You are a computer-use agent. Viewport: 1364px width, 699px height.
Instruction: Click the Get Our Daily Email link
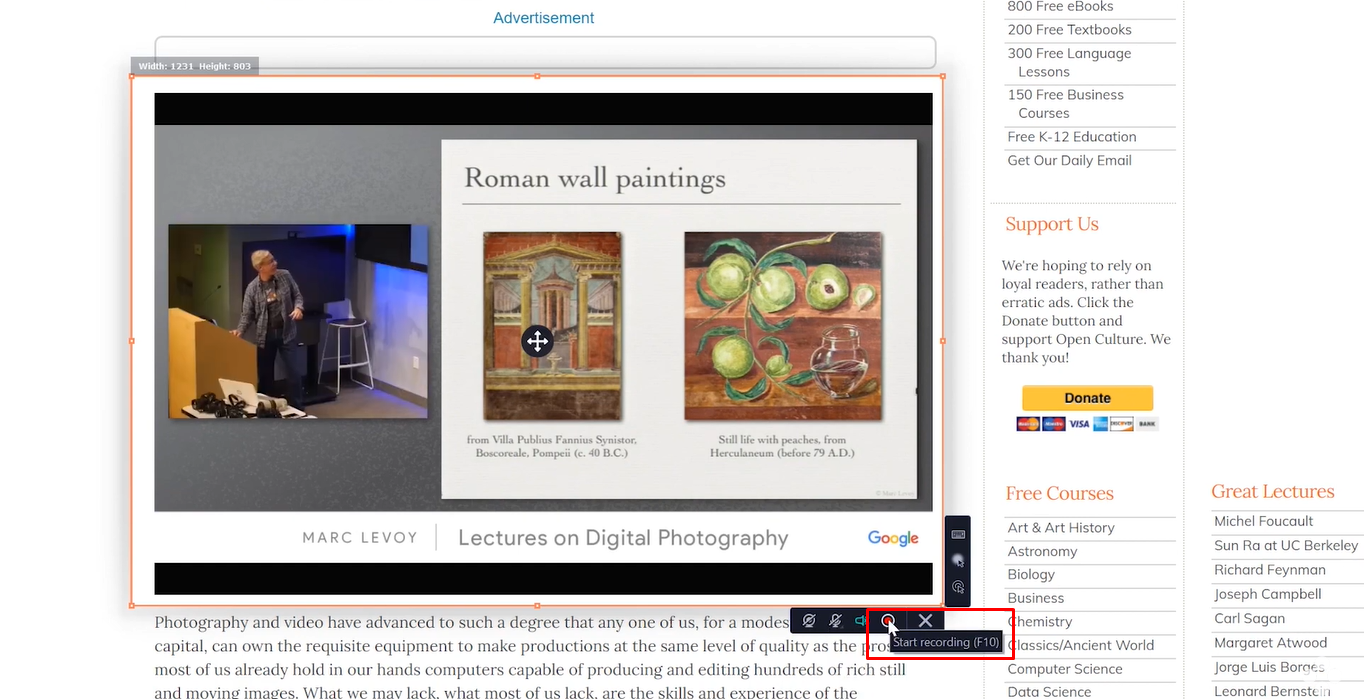[1069, 160]
